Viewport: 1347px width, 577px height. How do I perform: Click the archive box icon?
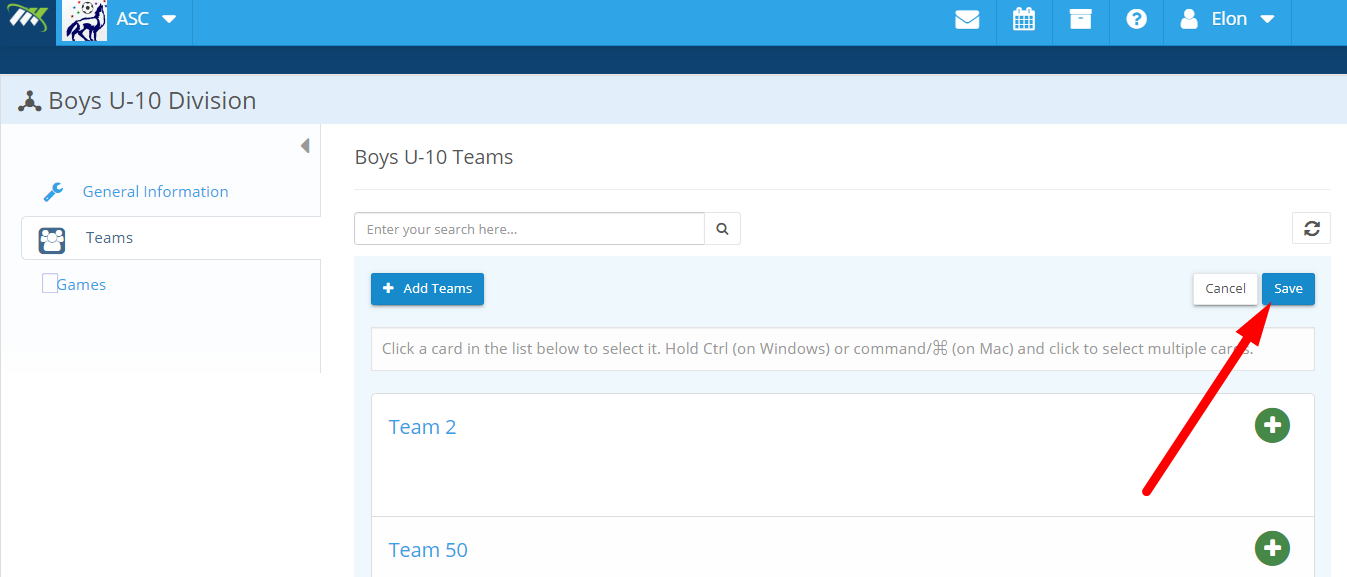point(1081,19)
